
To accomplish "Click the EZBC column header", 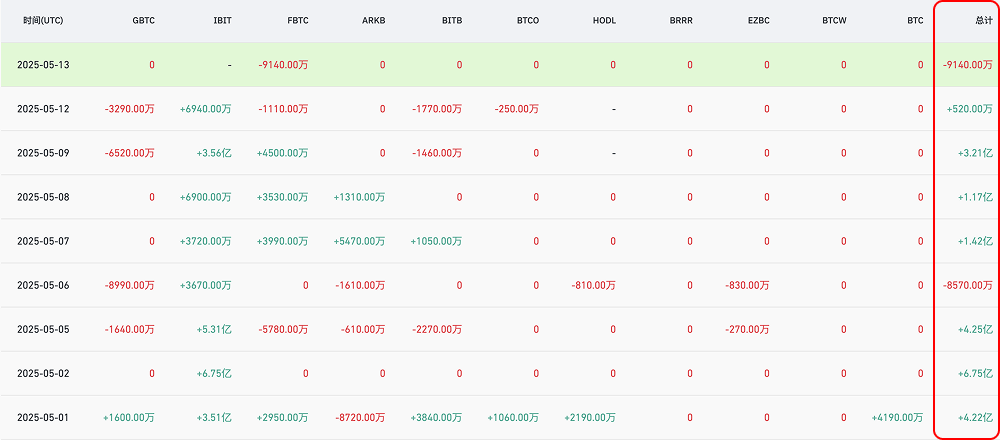I will point(758,20).
